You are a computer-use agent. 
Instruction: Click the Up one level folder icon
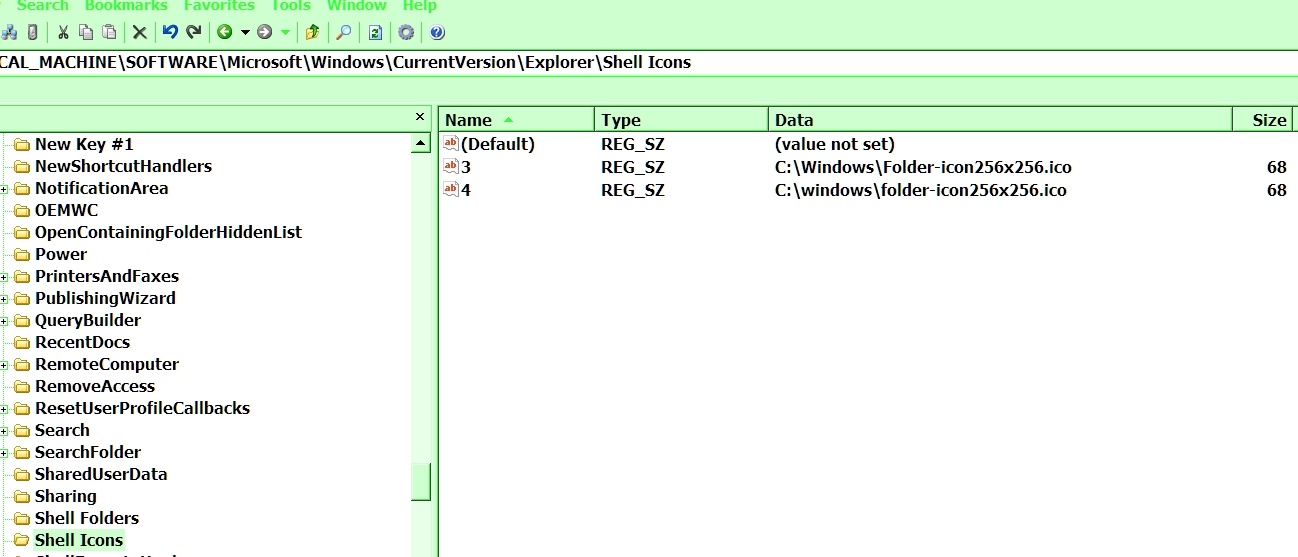(313, 32)
